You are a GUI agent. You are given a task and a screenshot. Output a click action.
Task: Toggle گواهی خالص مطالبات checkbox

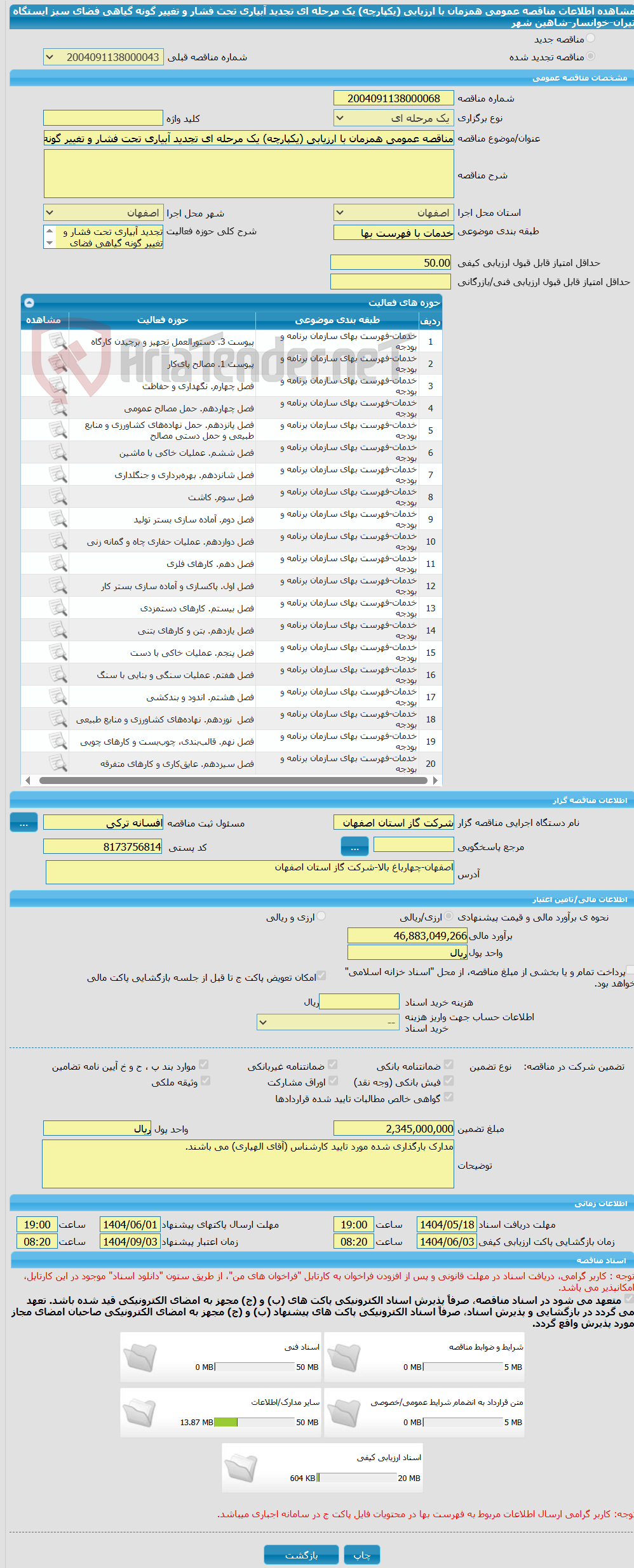tap(449, 1097)
